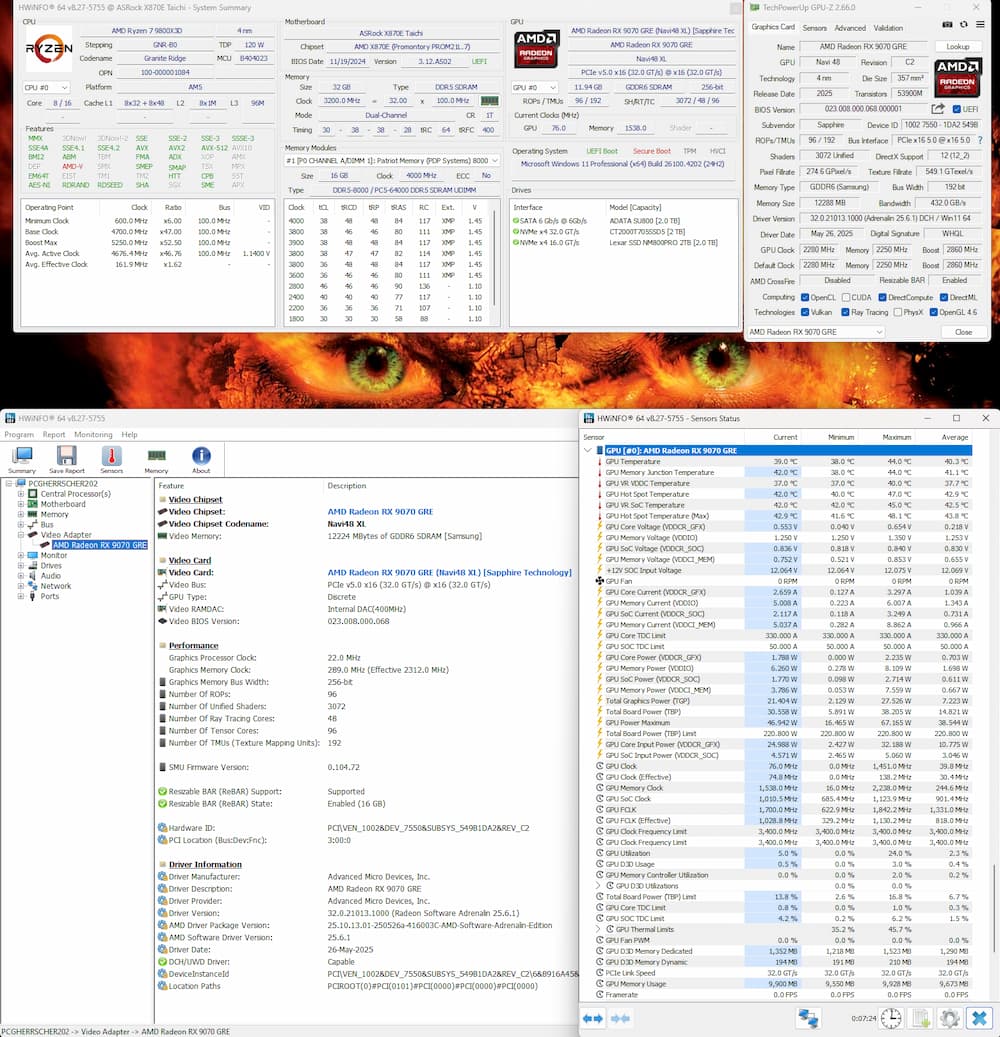Expand the Motherboard tree node
1000x1037 pixels.
tap(21, 504)
